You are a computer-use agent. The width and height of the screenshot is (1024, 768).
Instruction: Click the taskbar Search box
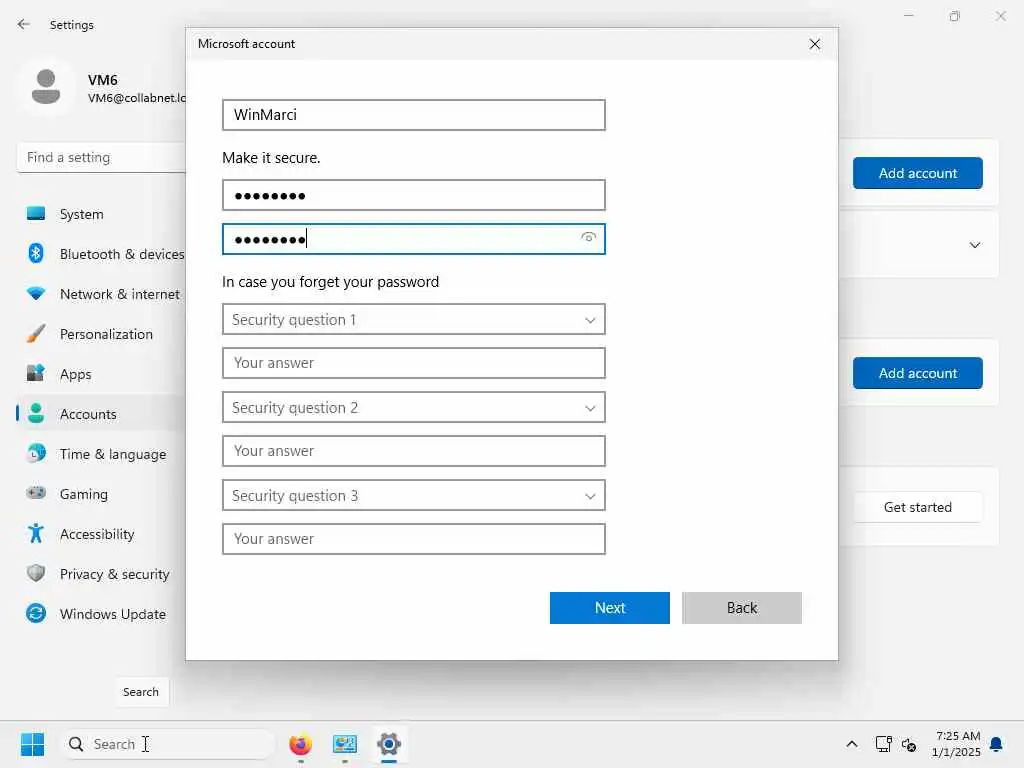point(168,744)
